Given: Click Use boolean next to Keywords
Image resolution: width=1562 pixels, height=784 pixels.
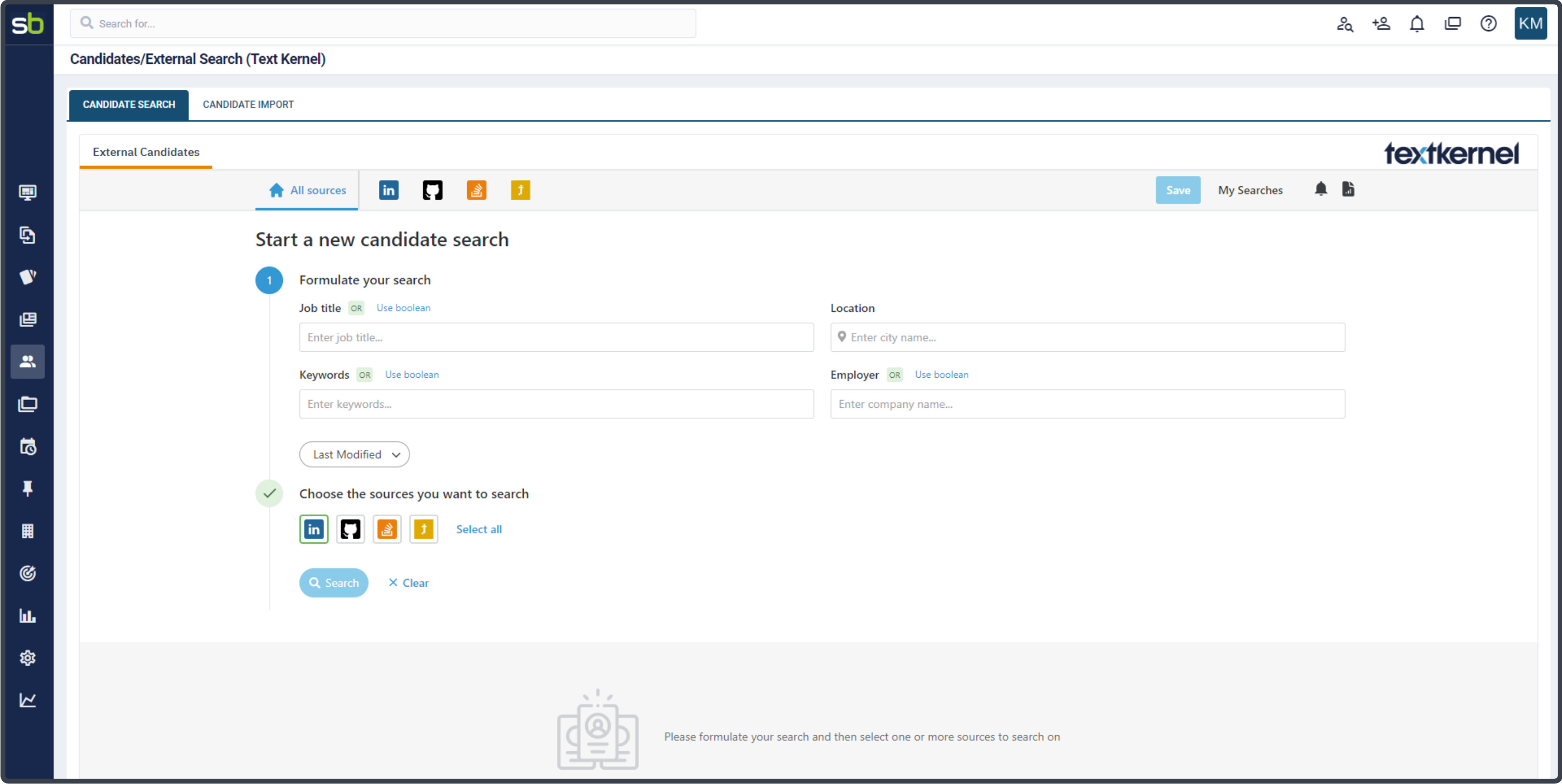Looking at the screenshot, I should 412,375.
